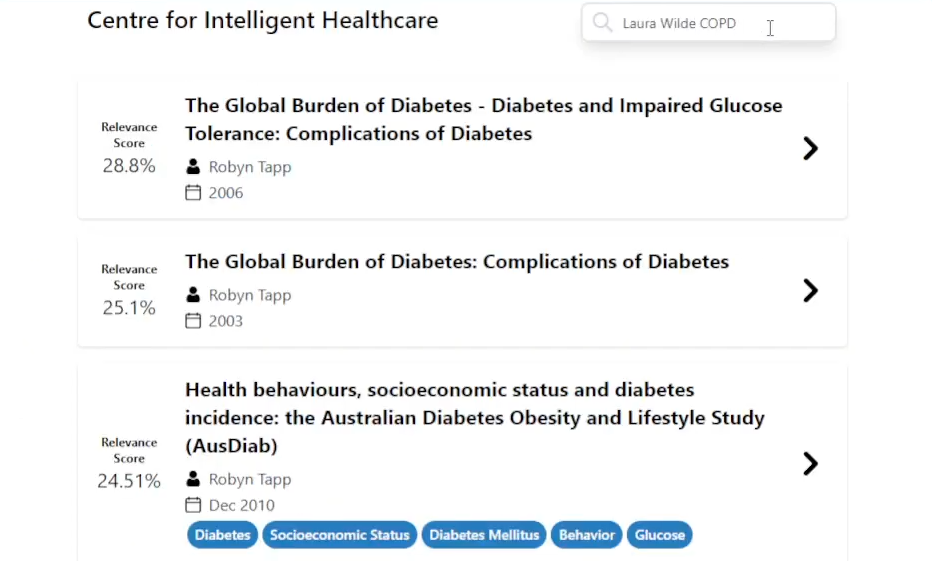Open The Global Burden of Diabetes: Complications title
This screenshot has width=932, height=561.
(x=456, y=262)
